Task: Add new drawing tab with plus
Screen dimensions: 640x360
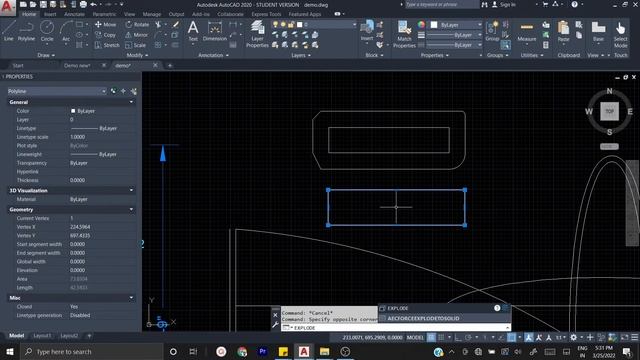Action: coord(170,65)
